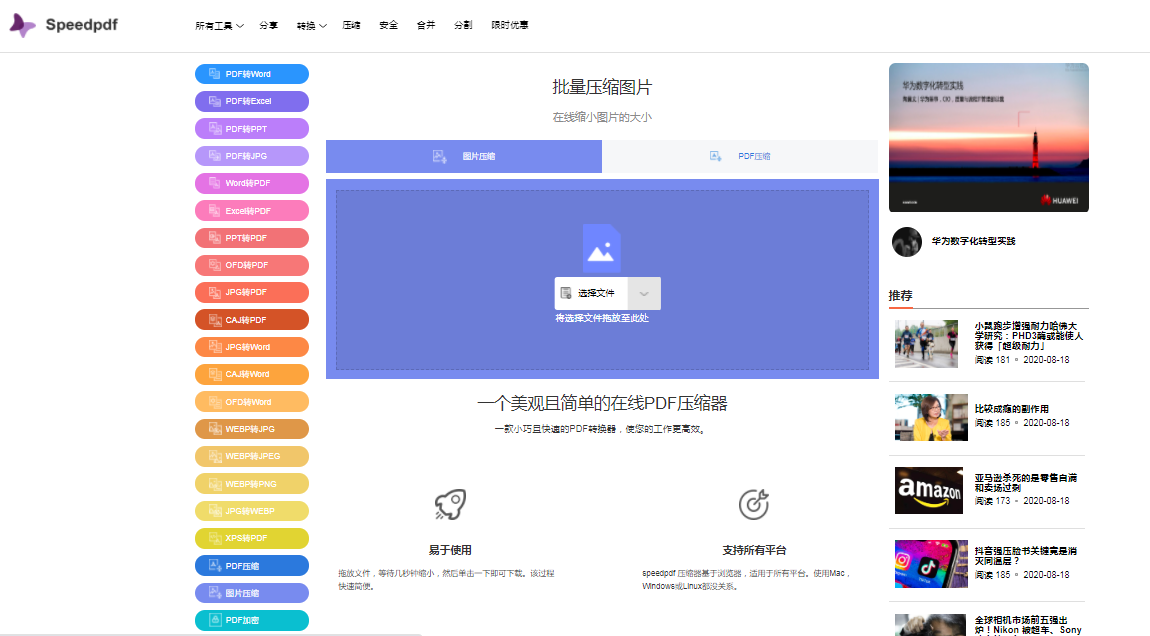
Task: Click the rocket icon above 易于使用
Action: coord(450,505)
